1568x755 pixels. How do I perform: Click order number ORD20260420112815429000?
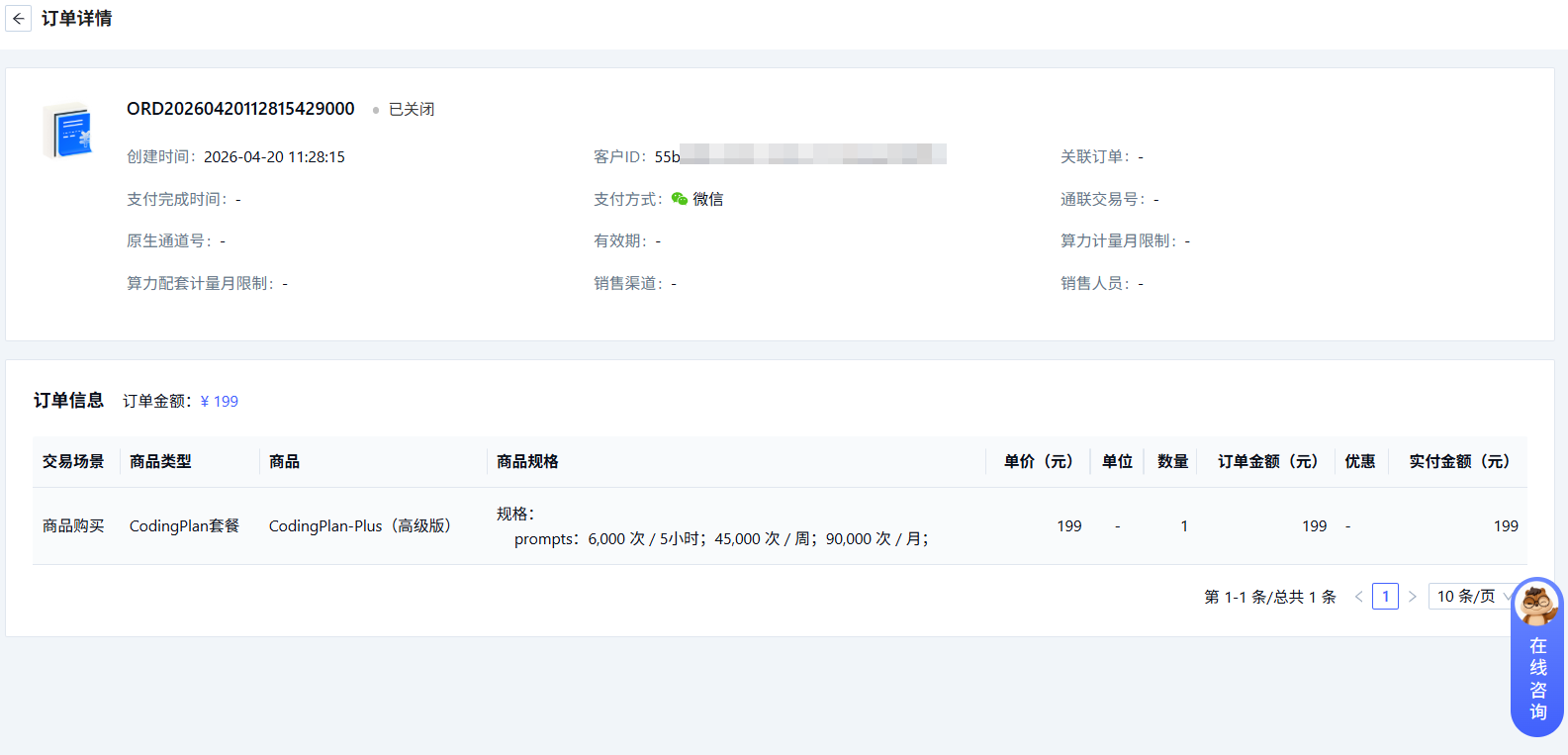[240, 109]
